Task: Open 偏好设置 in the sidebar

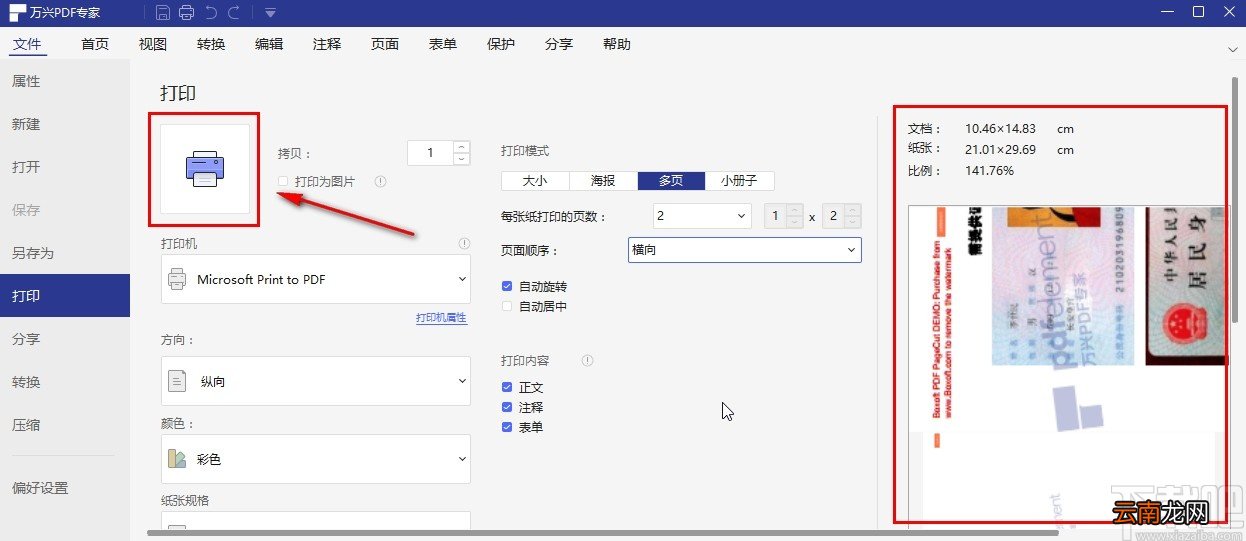Action: 65,488
